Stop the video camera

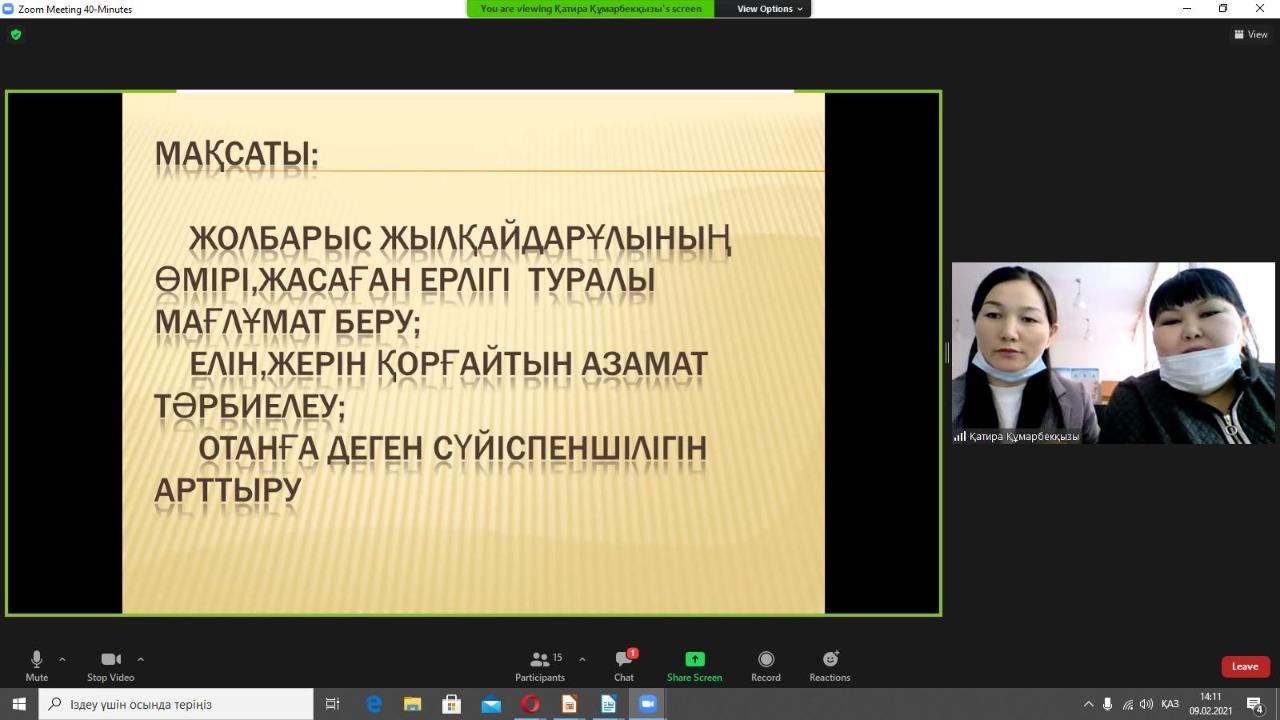pos(111,665)
